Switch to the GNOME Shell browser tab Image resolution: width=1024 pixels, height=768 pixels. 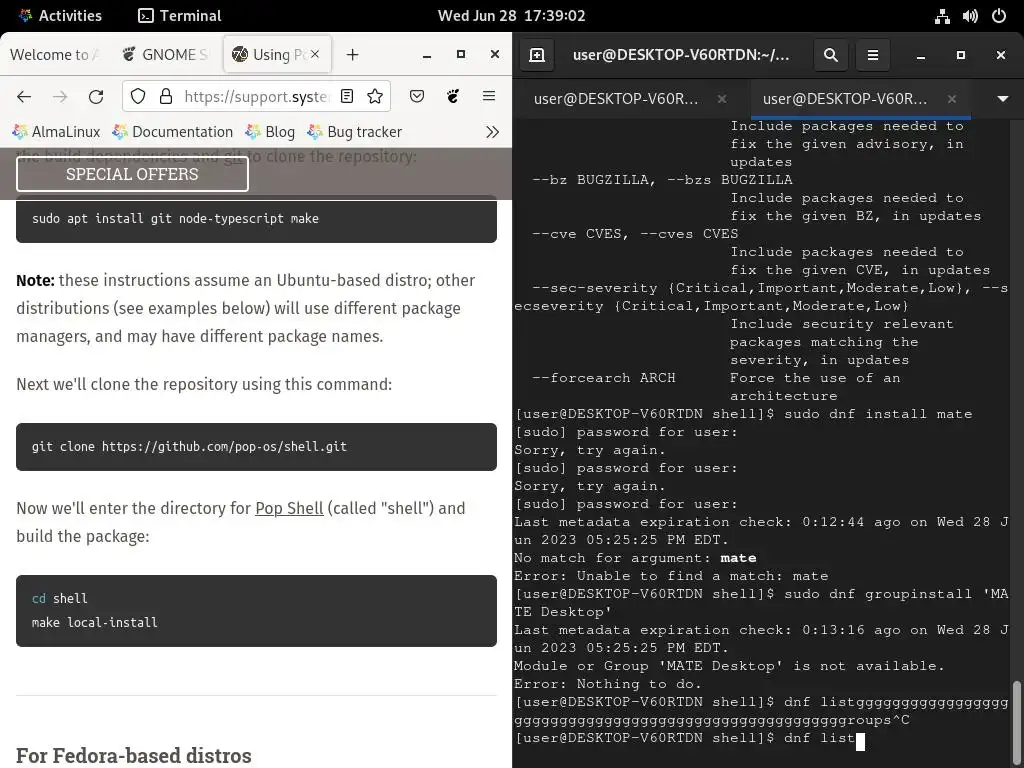pos(166,55)
